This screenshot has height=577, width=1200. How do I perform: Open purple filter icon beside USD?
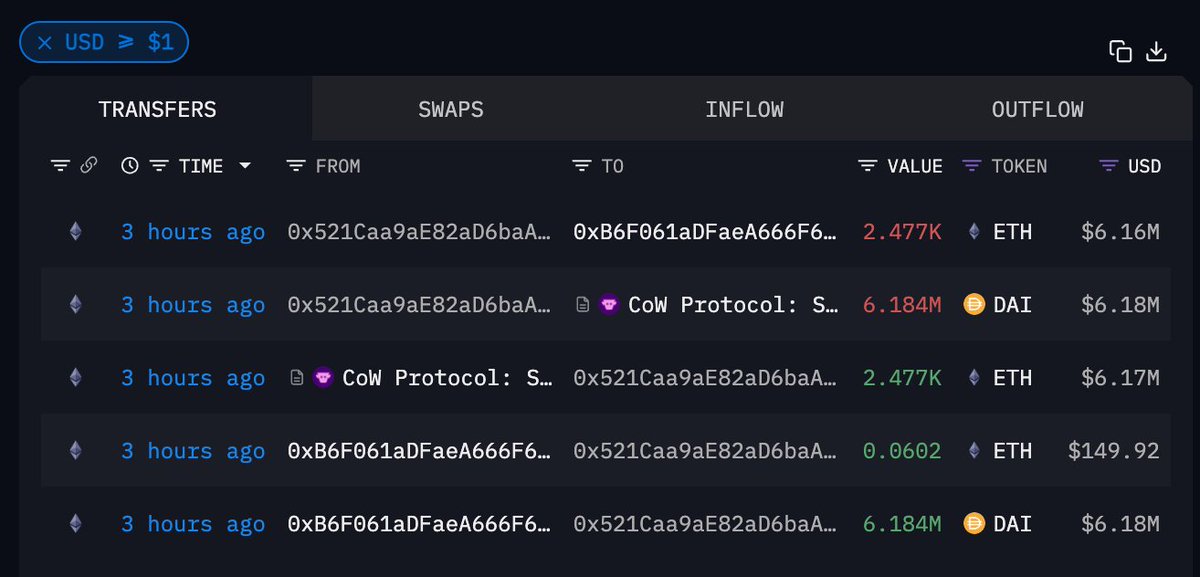click(x=1108, y=166)
